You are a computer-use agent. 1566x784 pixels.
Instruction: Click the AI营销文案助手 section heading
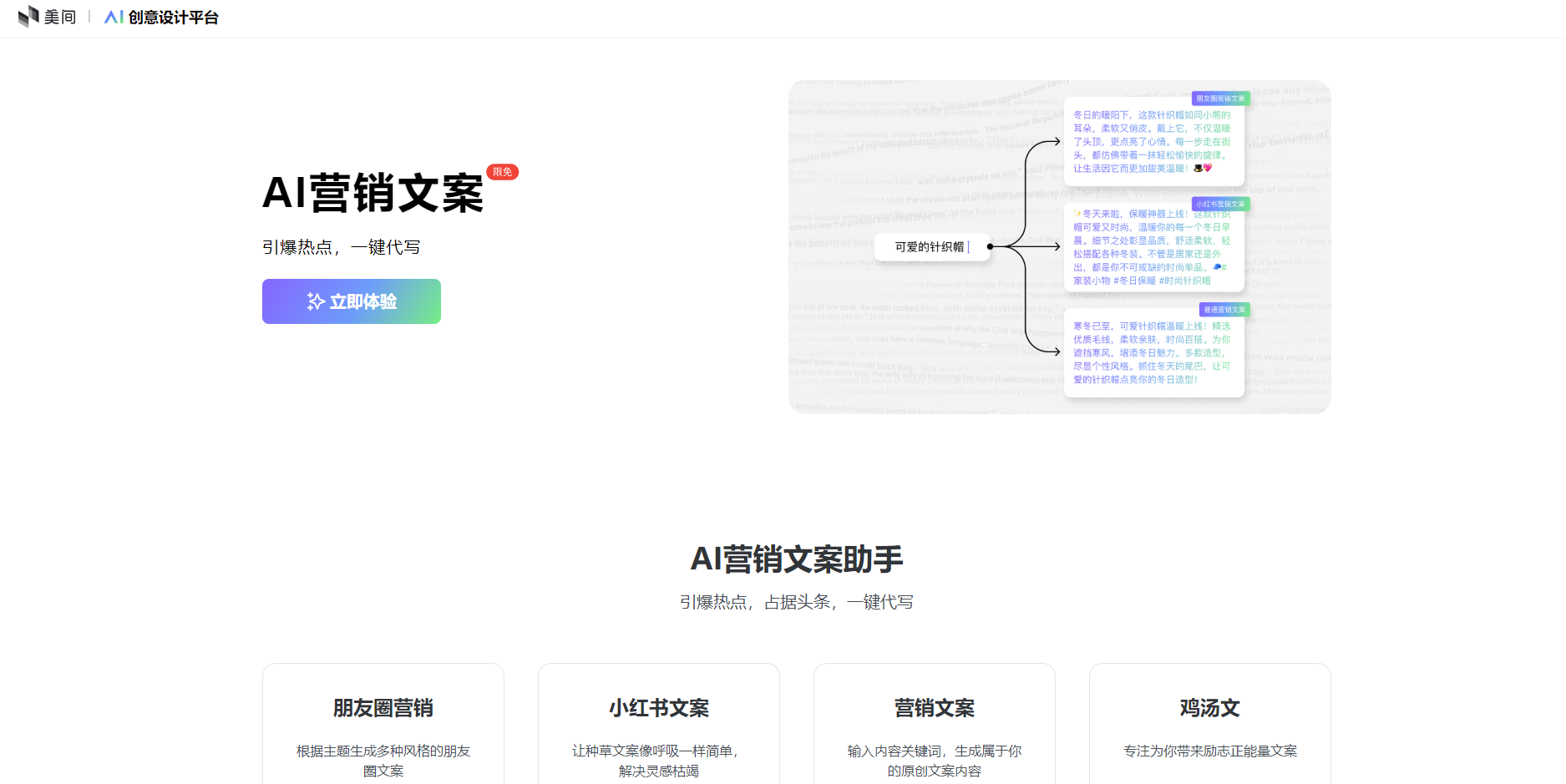pos(797,559)
